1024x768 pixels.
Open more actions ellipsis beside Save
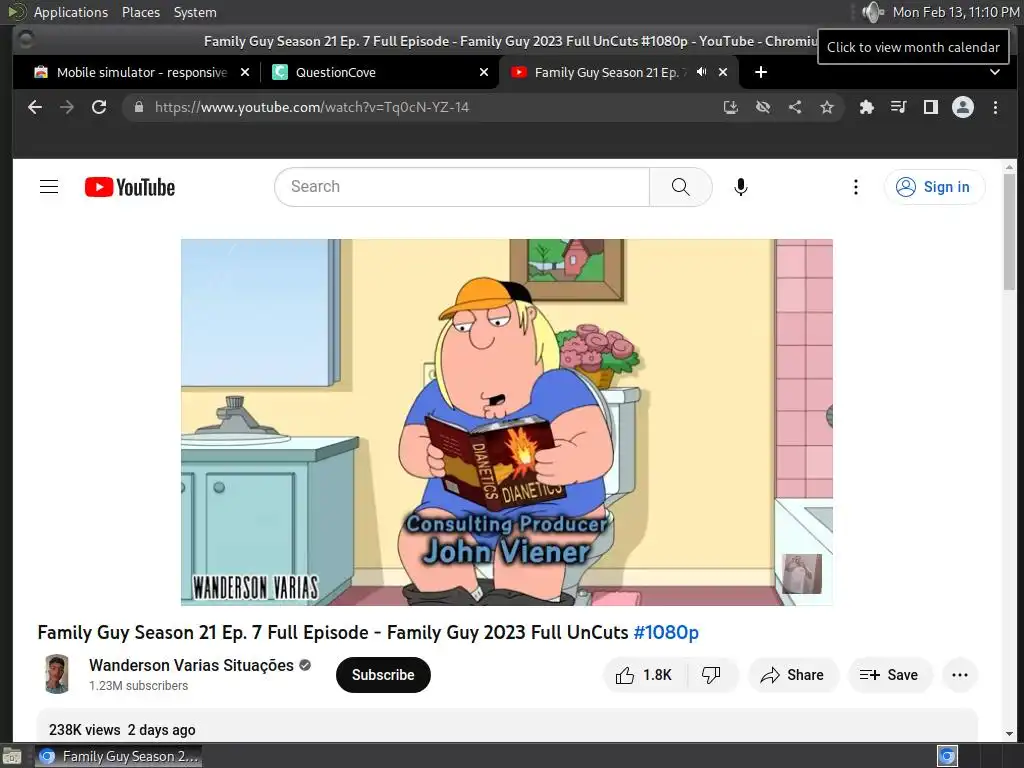960,675
